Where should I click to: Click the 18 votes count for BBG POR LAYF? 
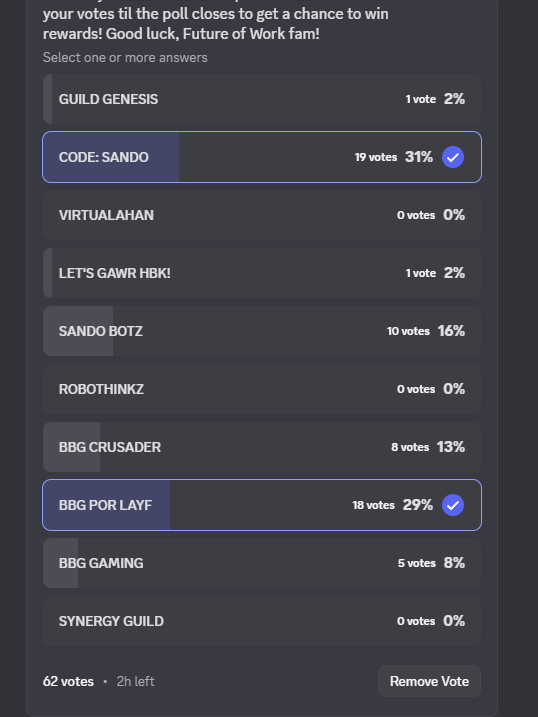point(373,505)
